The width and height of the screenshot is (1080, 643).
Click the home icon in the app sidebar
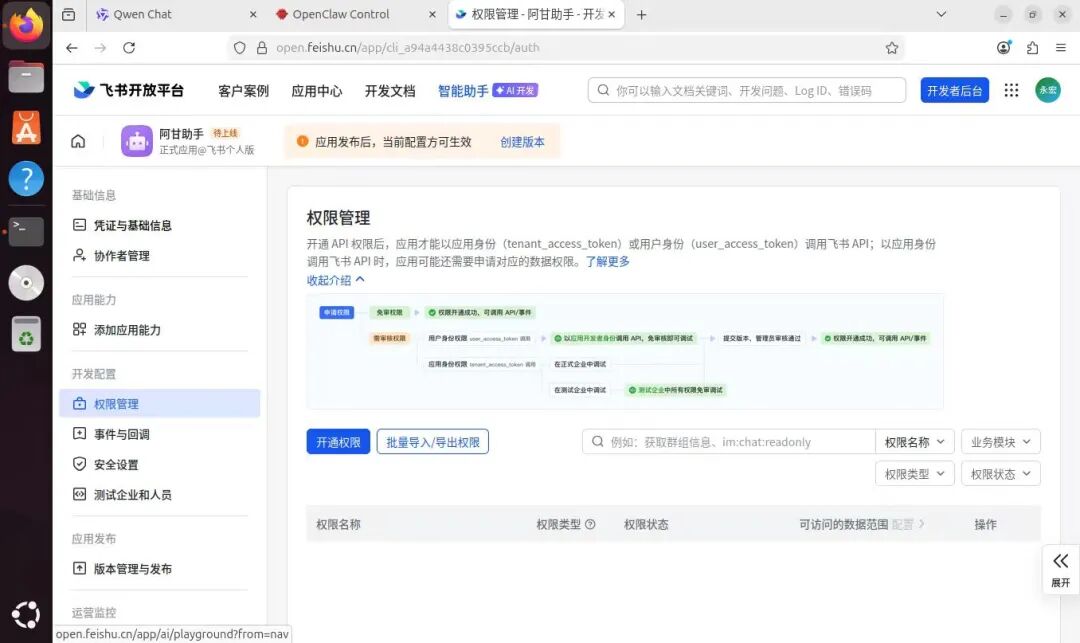(x=78, y=141)
